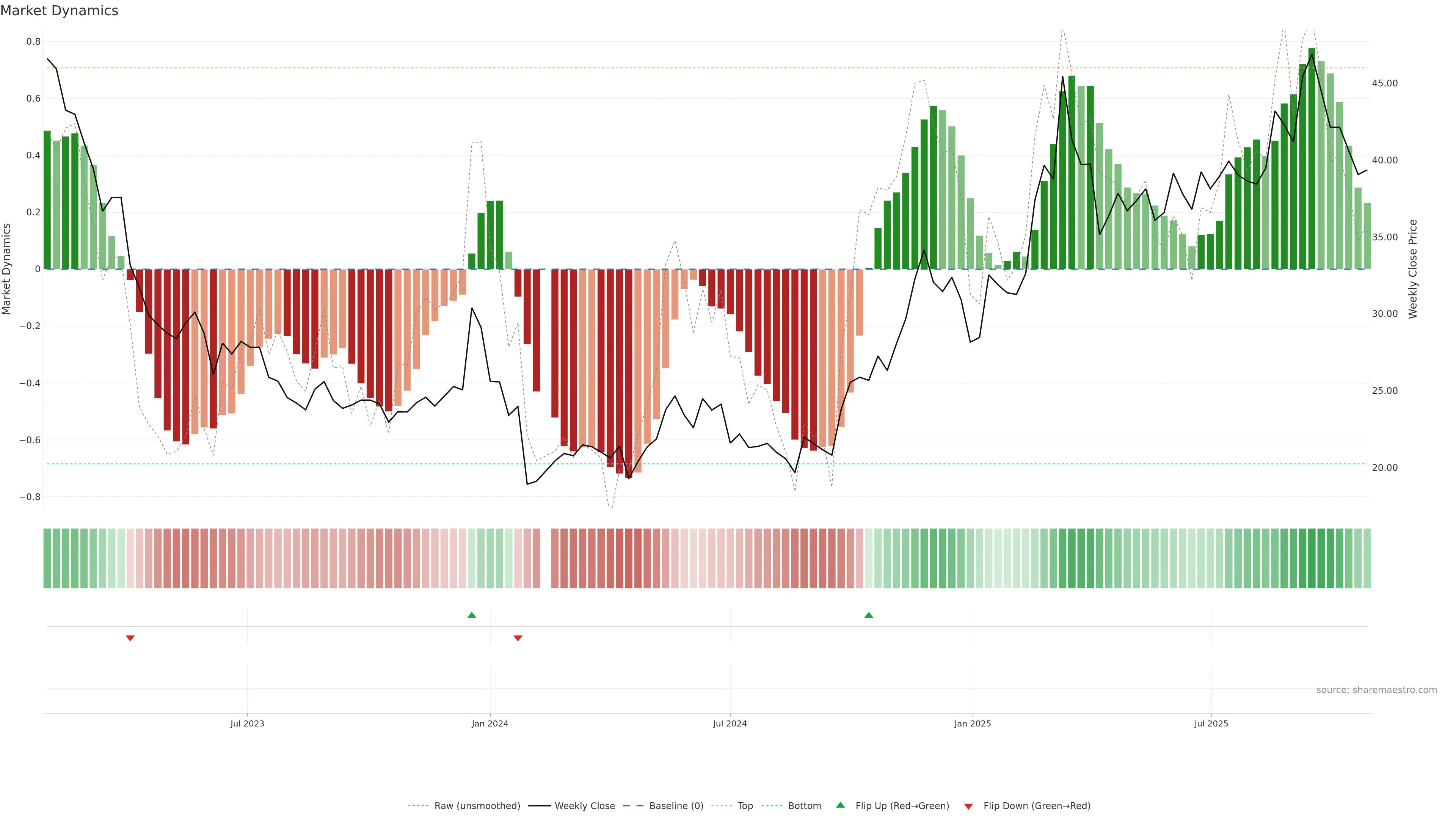Toggle the Baseline (0) legend entry

coord(676,805)
